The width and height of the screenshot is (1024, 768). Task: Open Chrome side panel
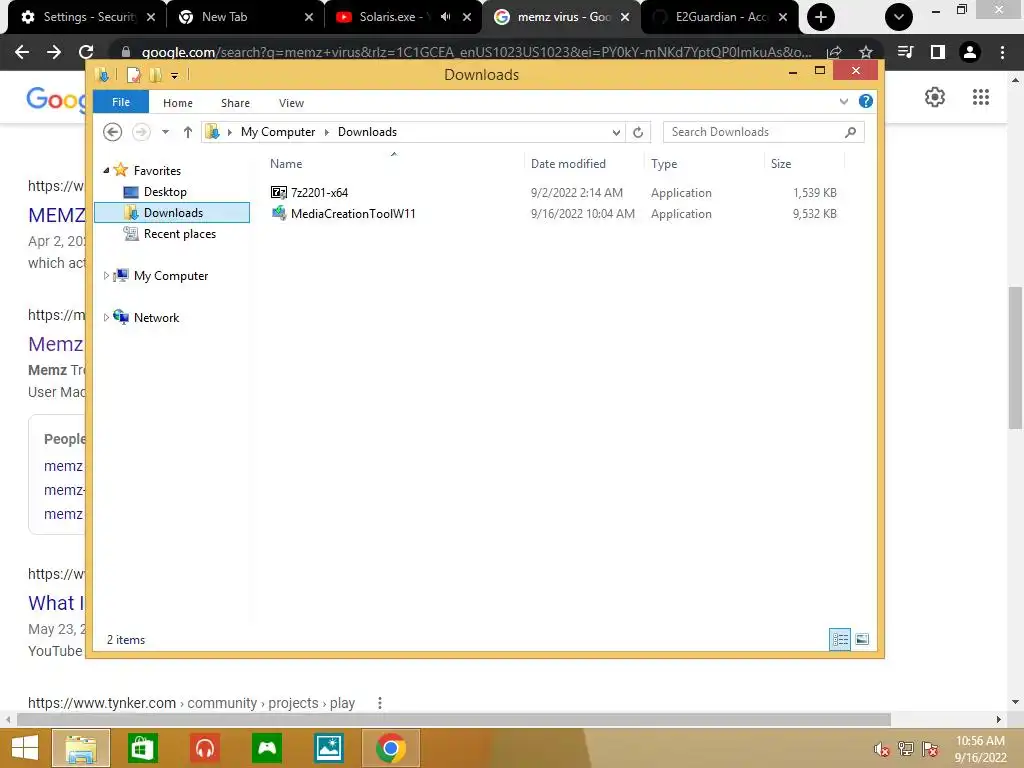pyautogui.click(x=938, y=52)
